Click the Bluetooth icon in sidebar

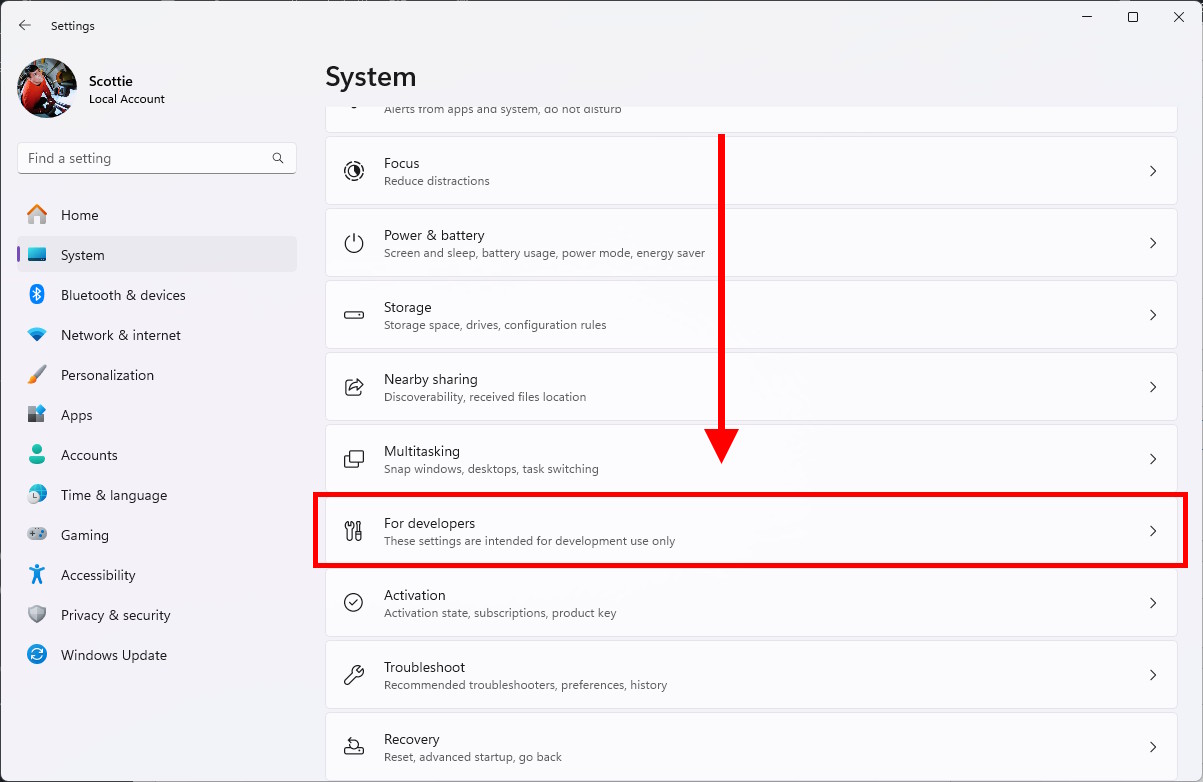click(x=37, y=295)
